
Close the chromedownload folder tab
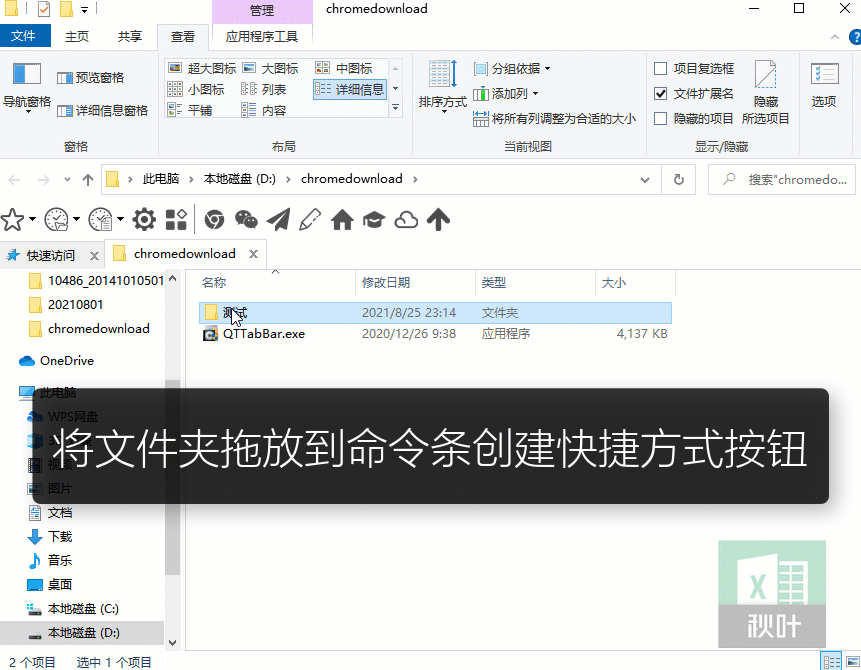tap(253, 254)
